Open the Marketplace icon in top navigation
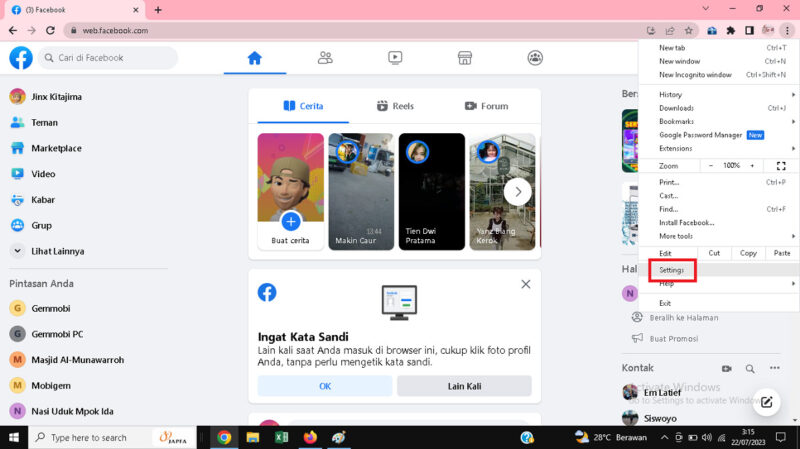The image size is (800, 449). point(465,58)
